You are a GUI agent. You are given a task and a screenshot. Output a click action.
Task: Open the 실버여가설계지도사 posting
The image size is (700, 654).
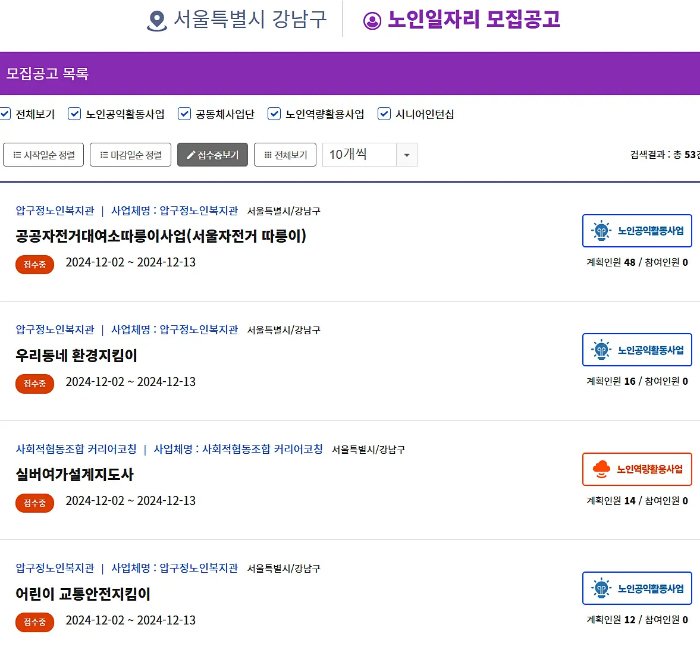(75, 475)
